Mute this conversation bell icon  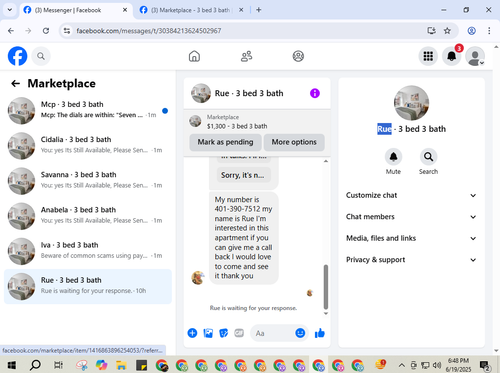[393, 157]
